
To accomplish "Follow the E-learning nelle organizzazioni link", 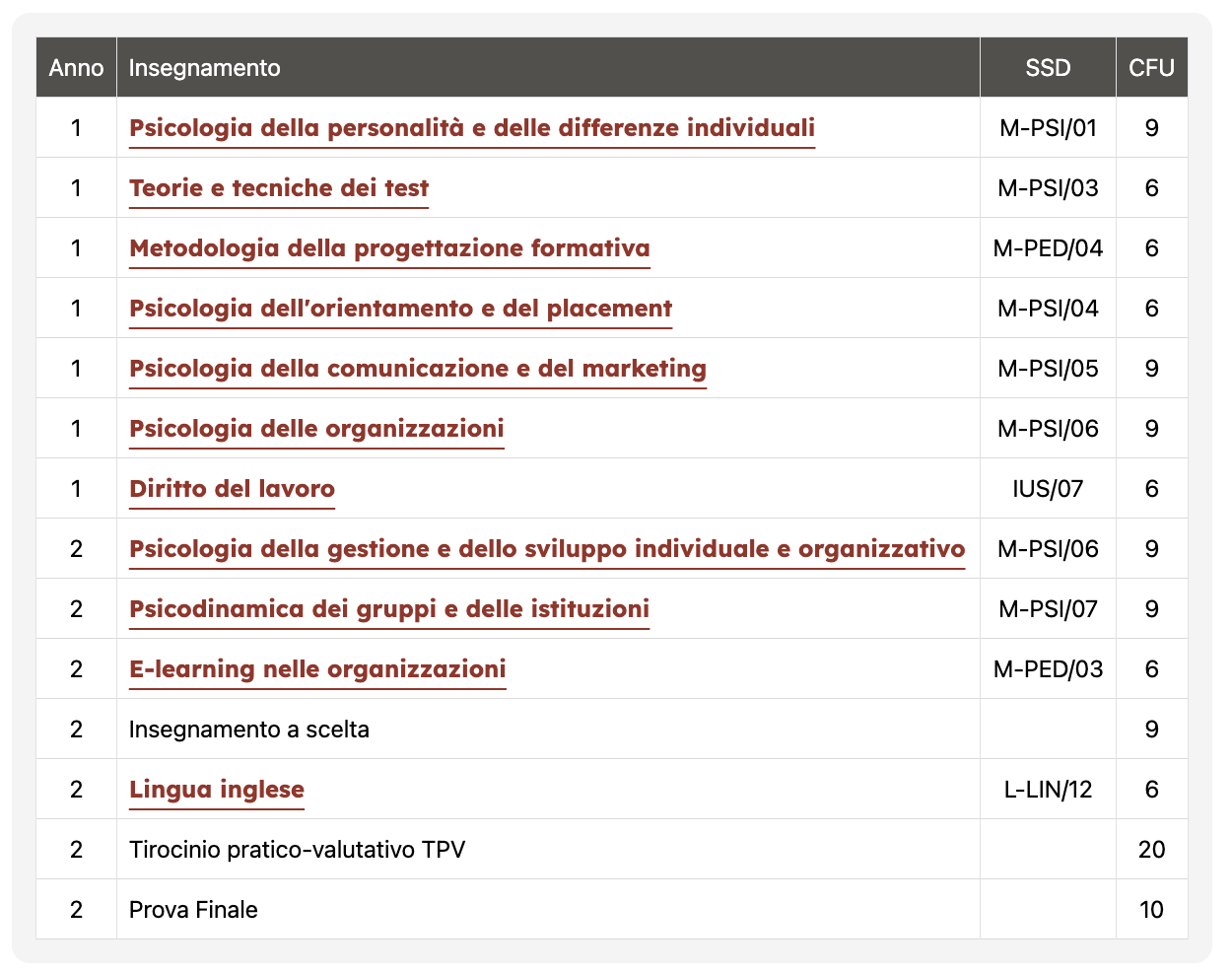I will [317, 669].
